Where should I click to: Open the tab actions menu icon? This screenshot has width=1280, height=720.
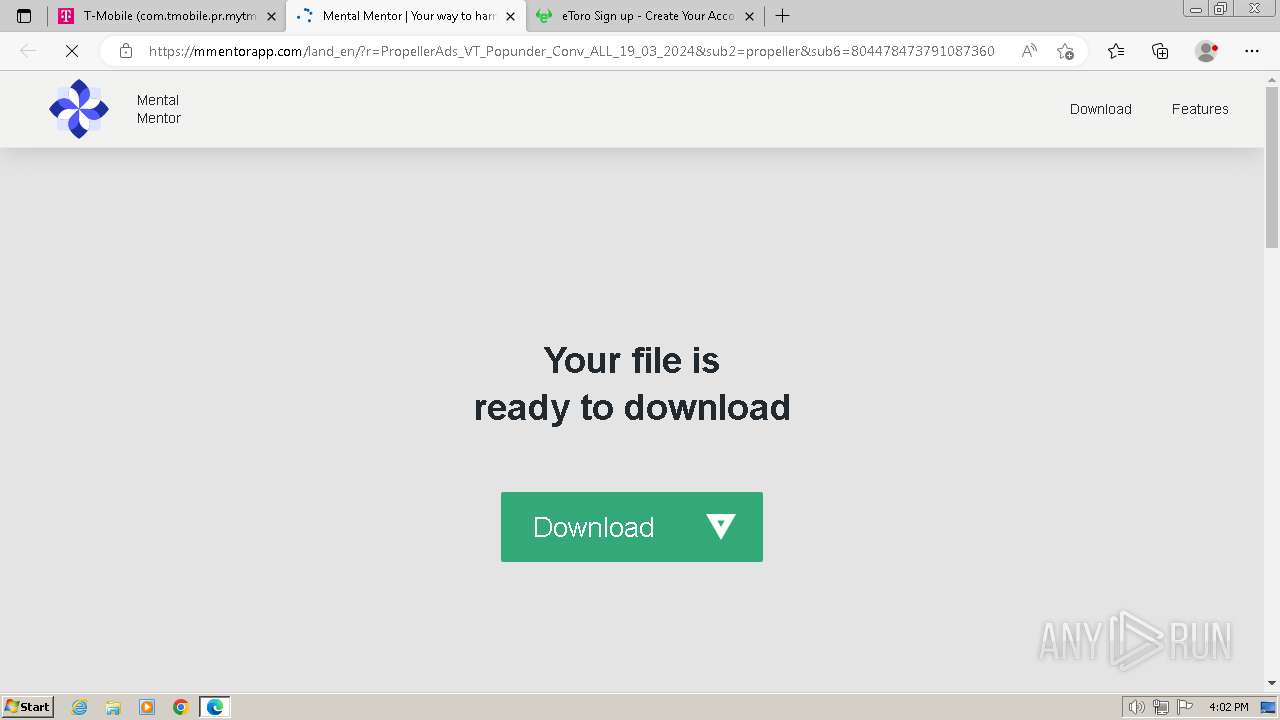(24, 16)
